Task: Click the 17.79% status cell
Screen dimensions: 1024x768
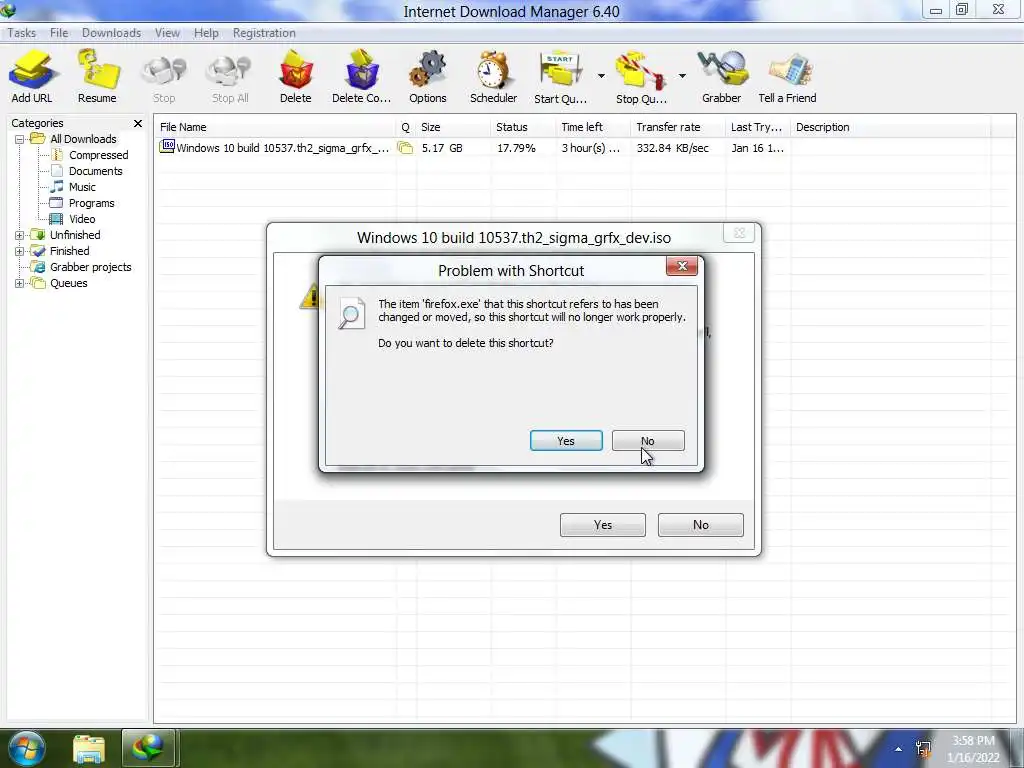Action: 516,148
